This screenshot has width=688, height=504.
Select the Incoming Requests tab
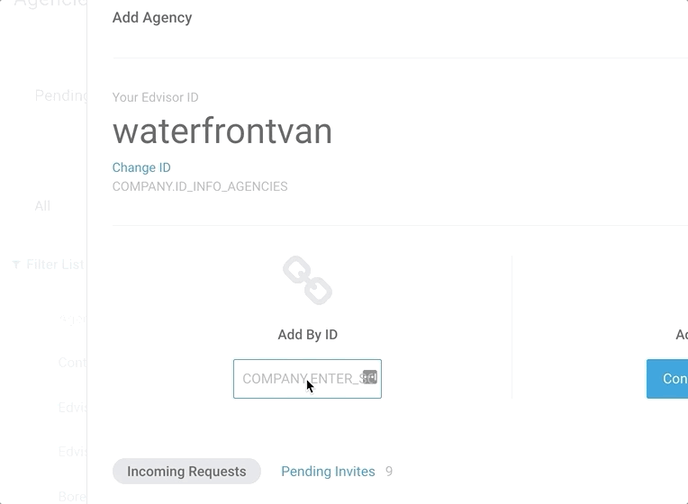pyautogui.click(x=186, y=471)
